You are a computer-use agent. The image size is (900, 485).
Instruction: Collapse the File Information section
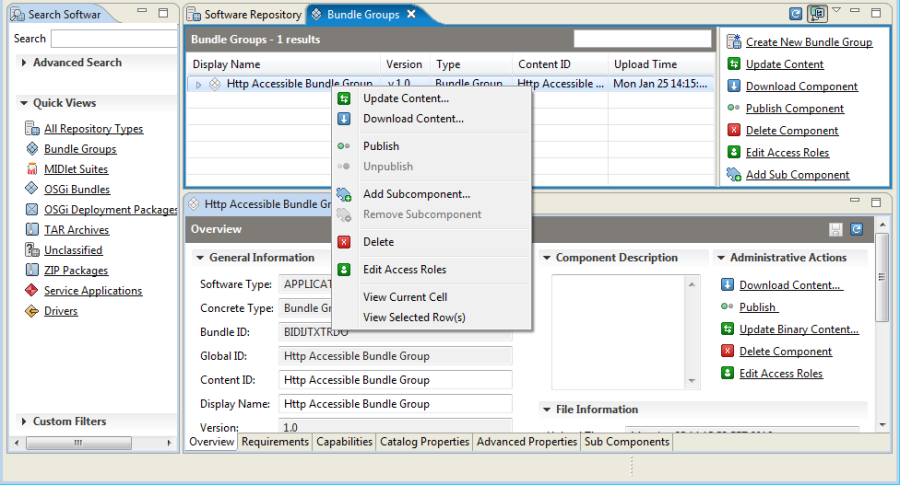(546, 409)
